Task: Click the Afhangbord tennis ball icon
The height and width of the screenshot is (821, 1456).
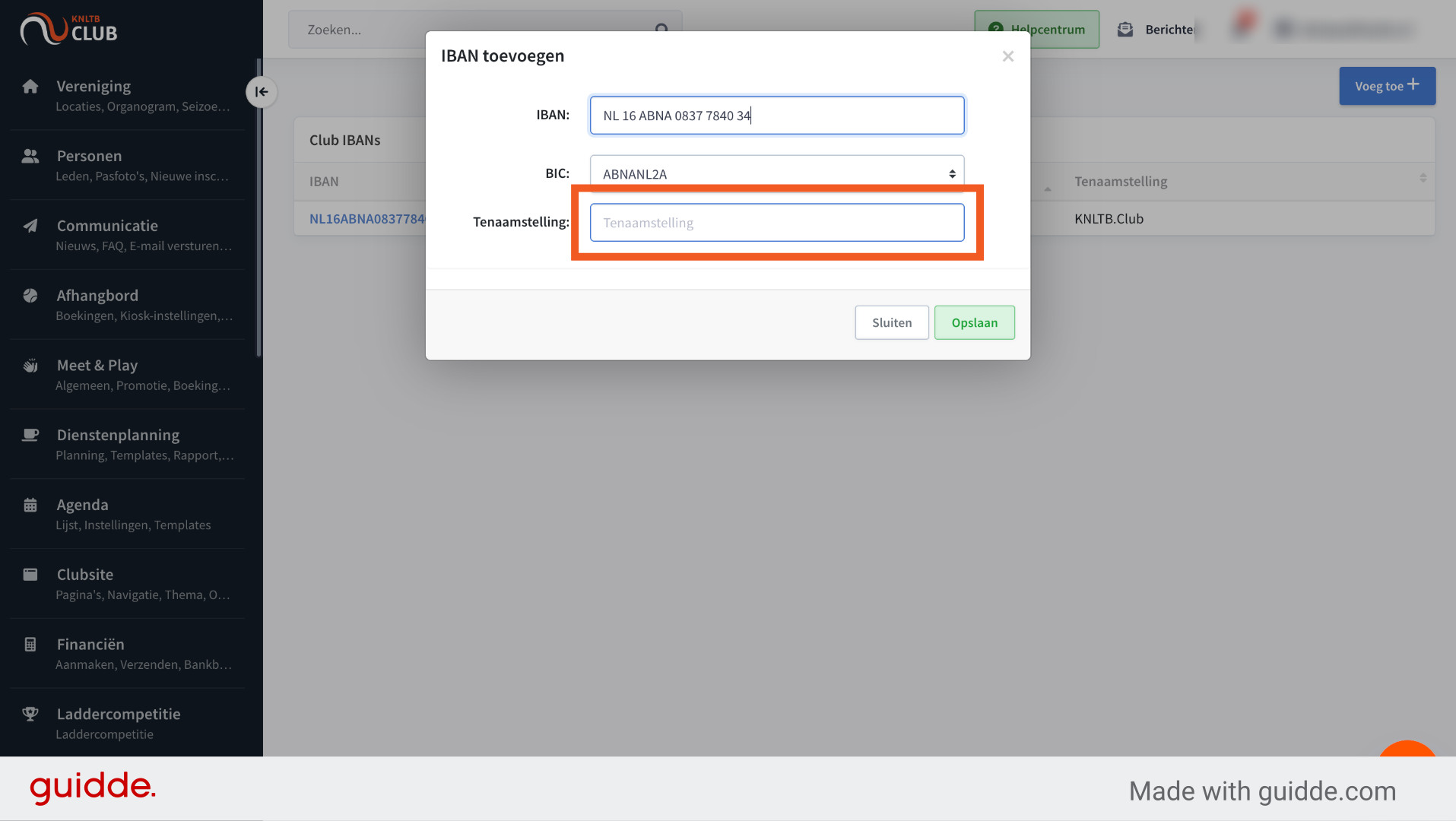Action: click(x=30, y=296)
